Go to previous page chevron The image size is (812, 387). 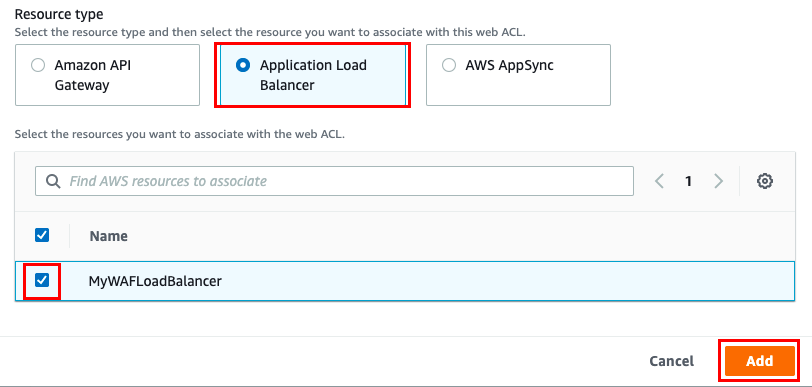point(659,181)
